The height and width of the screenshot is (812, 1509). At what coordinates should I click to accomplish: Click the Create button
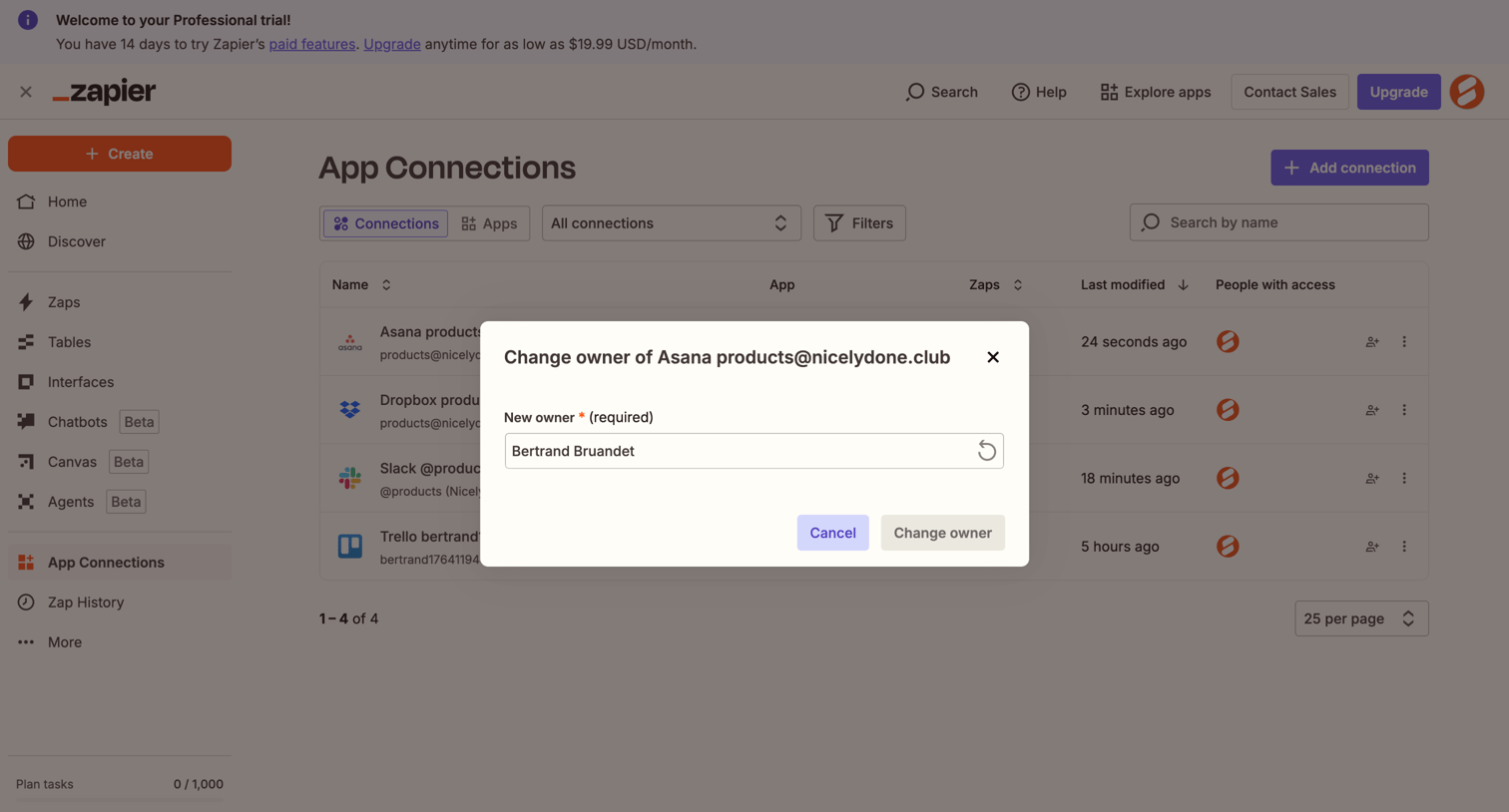click(x=120, y=154)
